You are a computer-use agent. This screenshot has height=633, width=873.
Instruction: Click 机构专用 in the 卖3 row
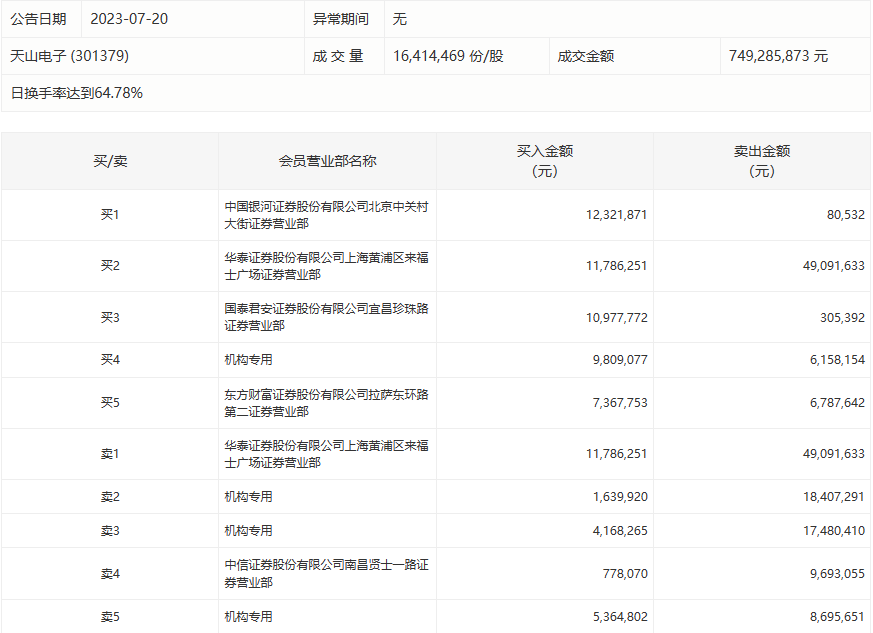pyautogui.click(x=248, y=531)
